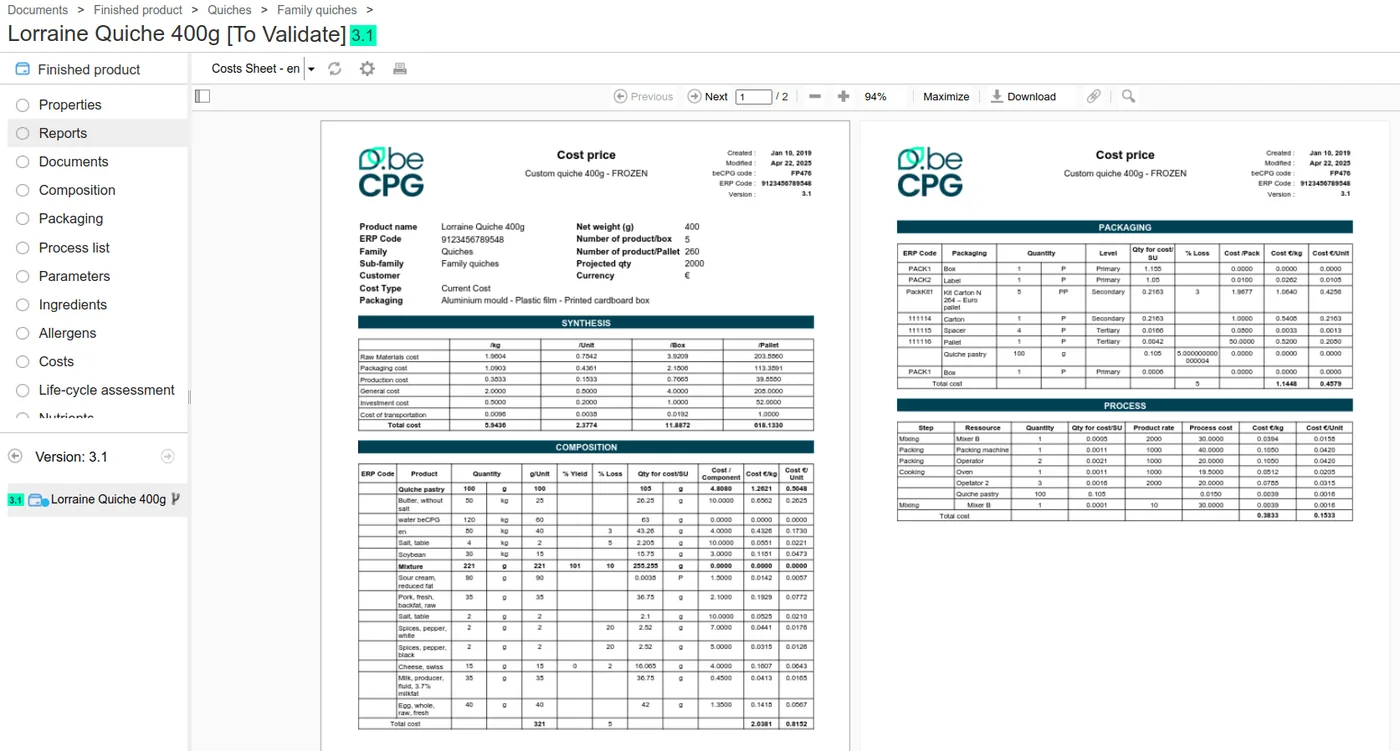Click the 3.1 version badge in the title
The height and width of the screenshot is (751, 1400).
click(x=363, y=36)
